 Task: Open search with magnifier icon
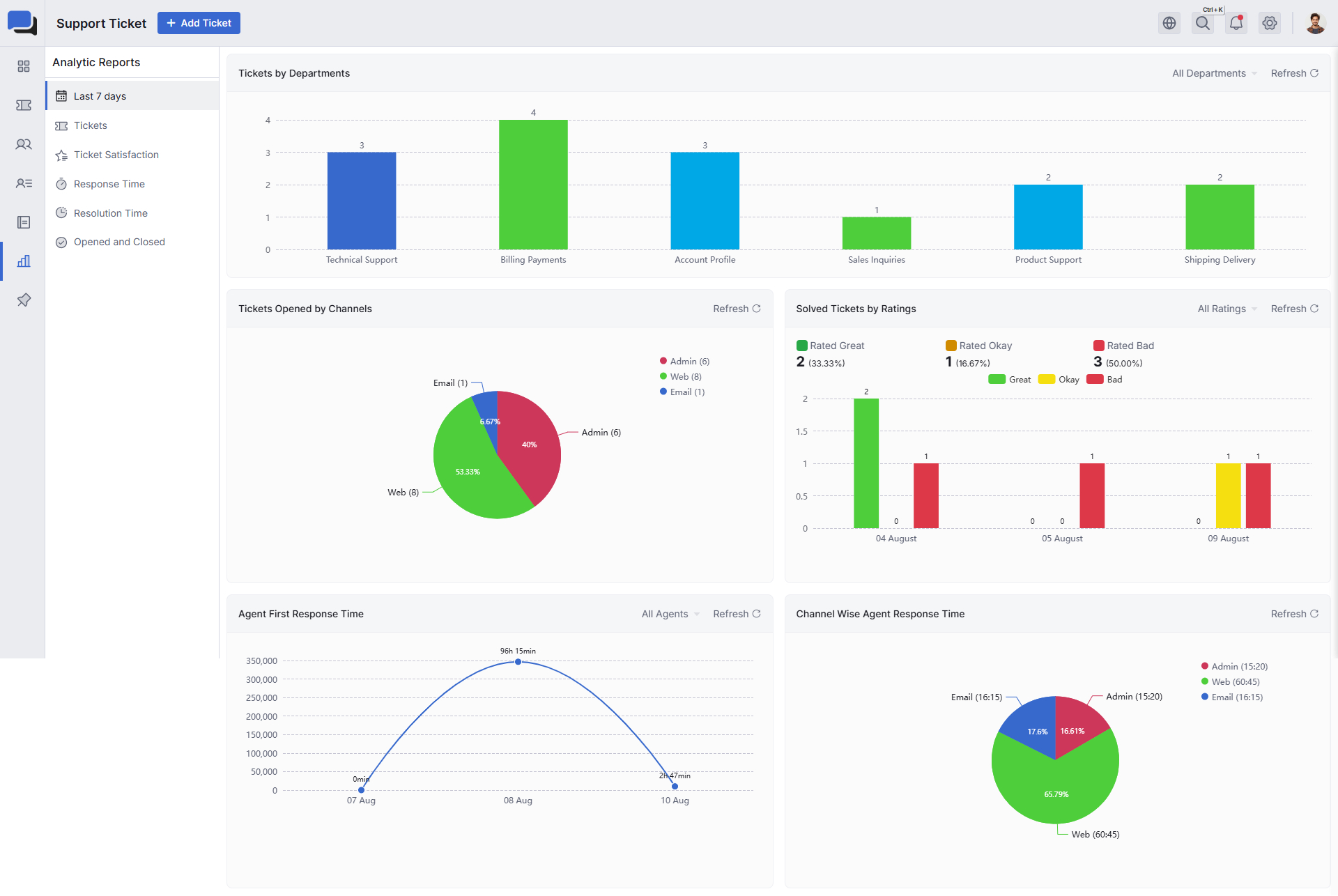tap(1203, 23)
